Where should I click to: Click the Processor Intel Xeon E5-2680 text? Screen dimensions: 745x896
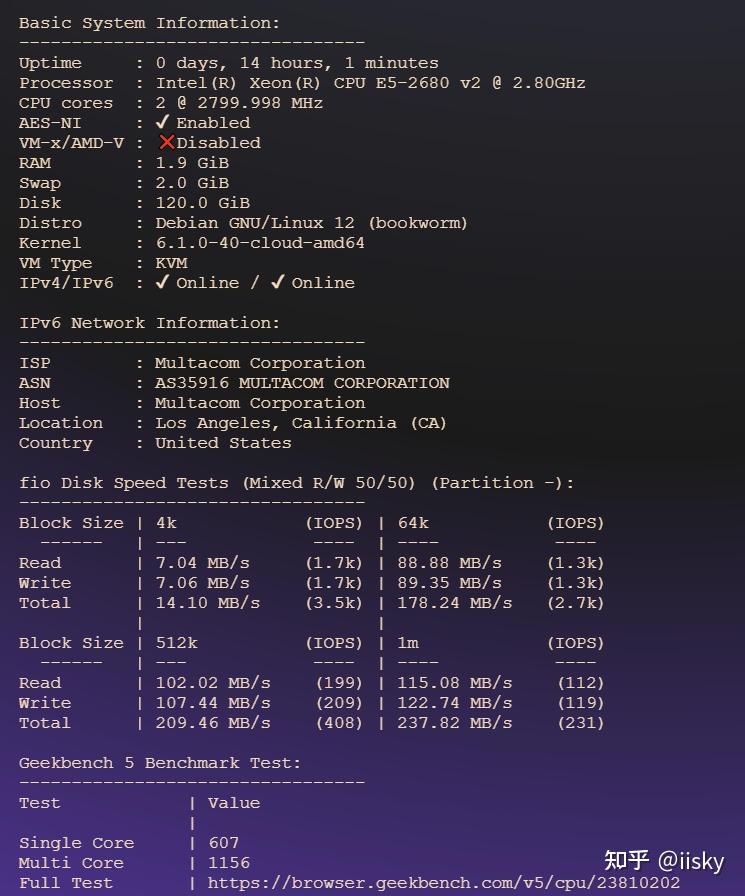pyautogui.click(x=370, y=83)
